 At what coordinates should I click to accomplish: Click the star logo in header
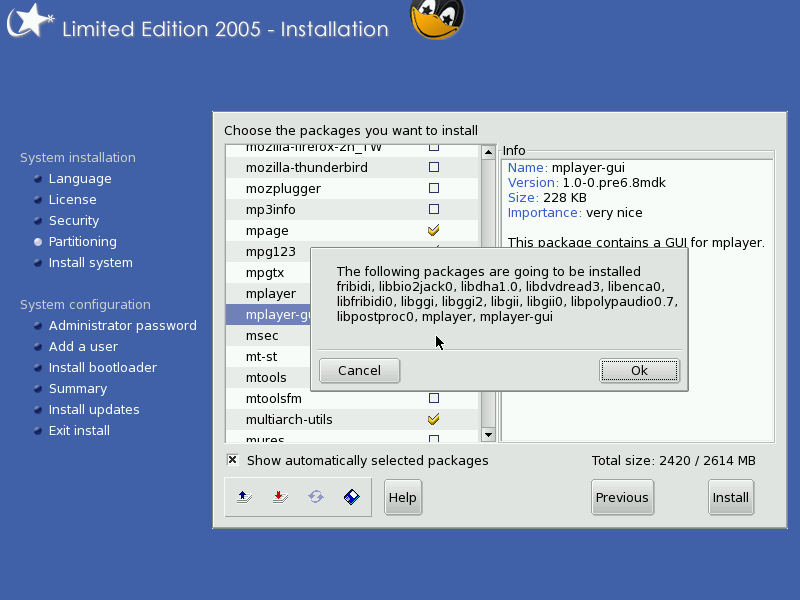30,20
